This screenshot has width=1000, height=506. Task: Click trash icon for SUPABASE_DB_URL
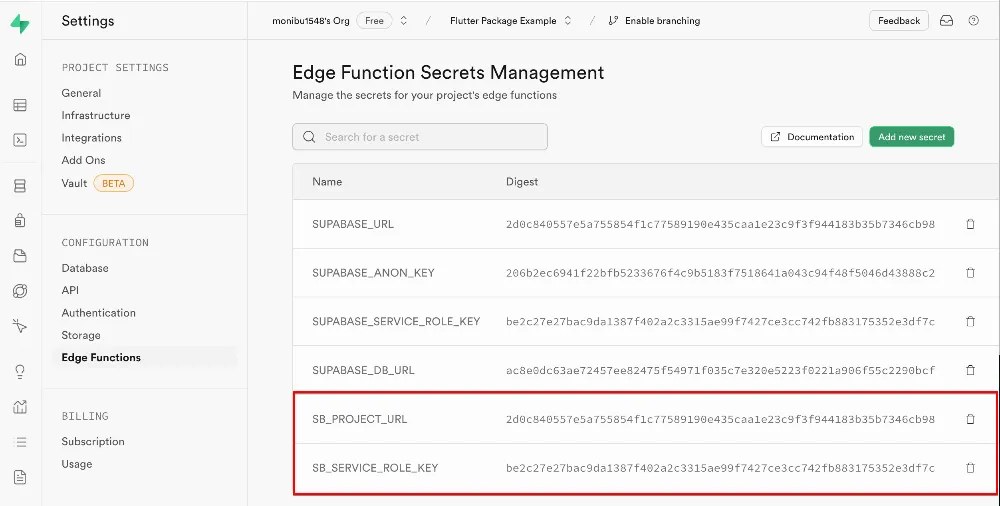970,370
